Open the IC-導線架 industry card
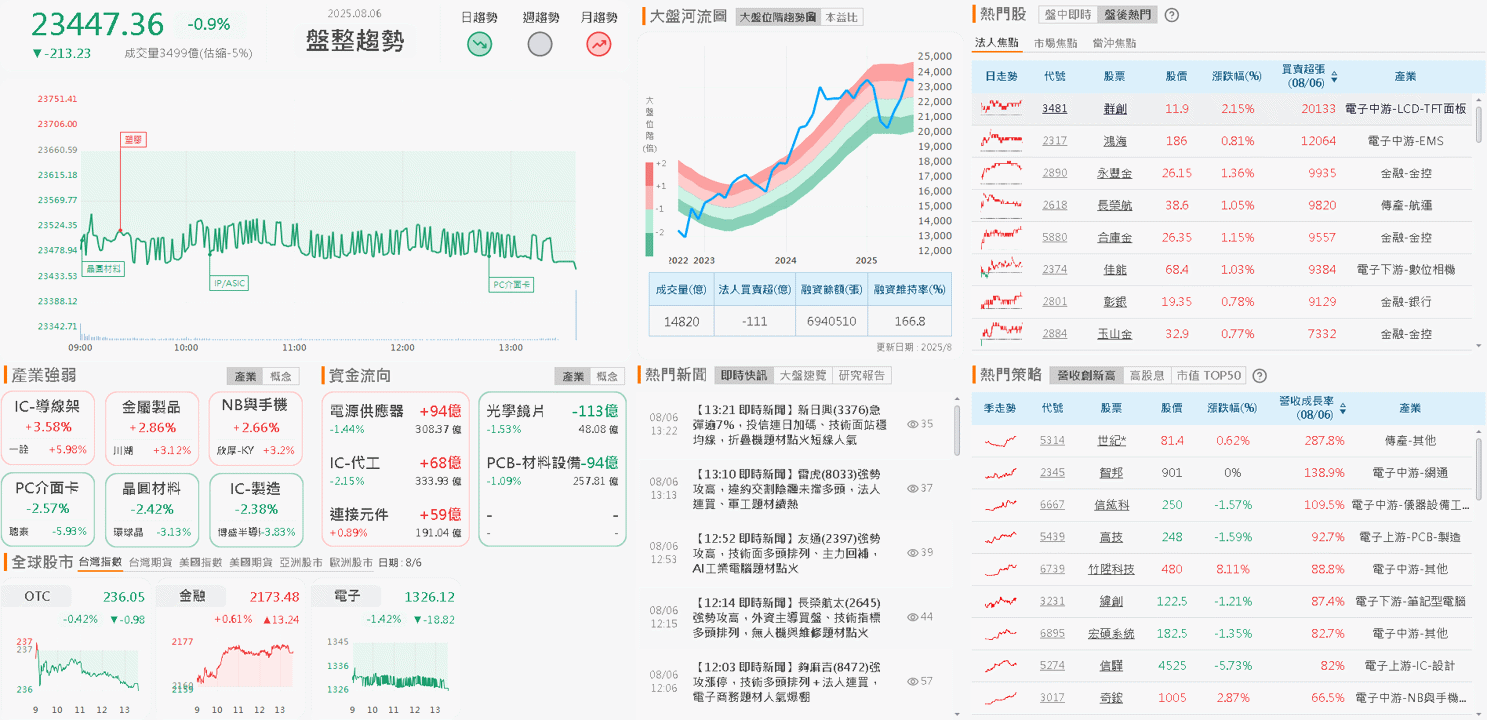1487x720 pixels. pyautogui.click(x=47, y=428)
